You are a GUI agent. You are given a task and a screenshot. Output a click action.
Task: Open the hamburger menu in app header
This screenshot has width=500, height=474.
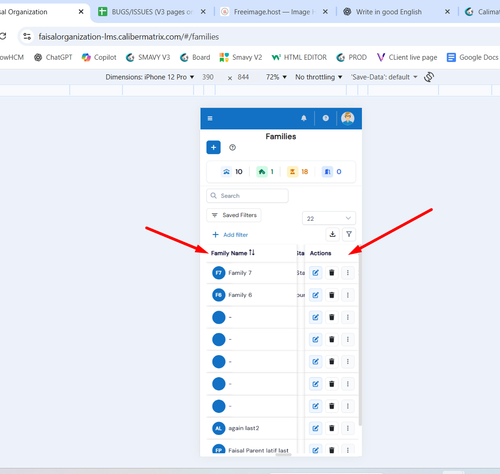210,118
